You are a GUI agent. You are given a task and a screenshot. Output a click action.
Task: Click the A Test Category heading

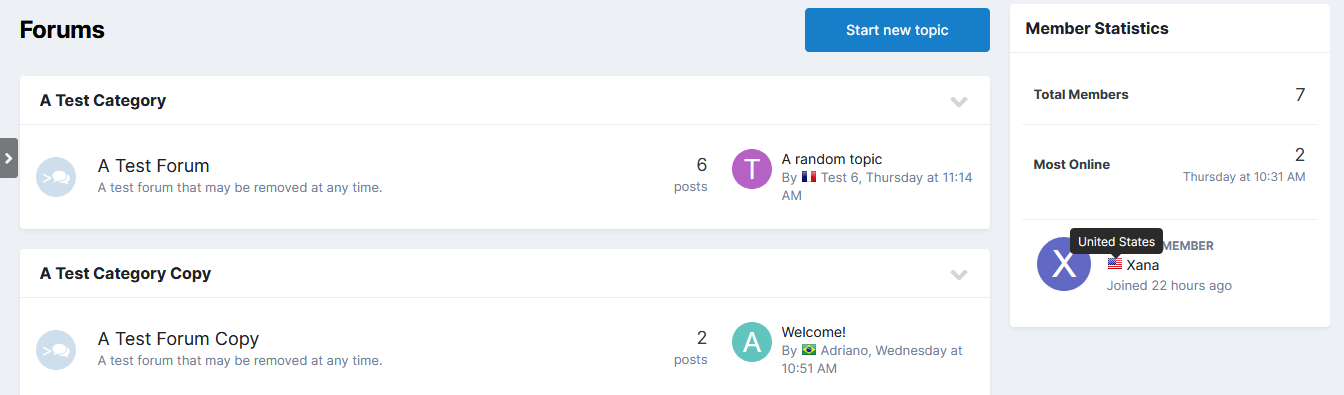[x=103, y=100]
